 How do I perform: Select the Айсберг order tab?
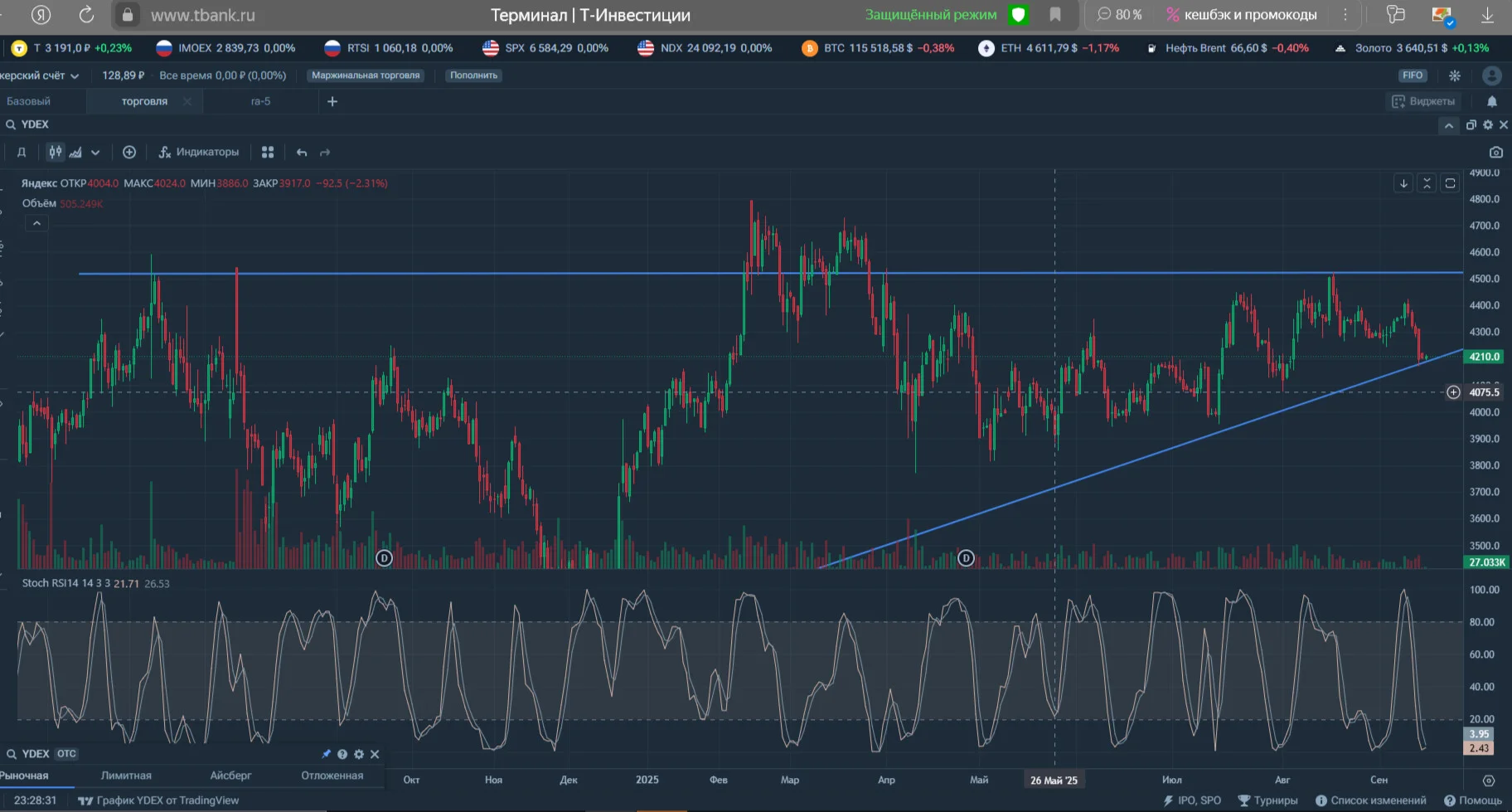pyautogui.click(x=230, y=776)
